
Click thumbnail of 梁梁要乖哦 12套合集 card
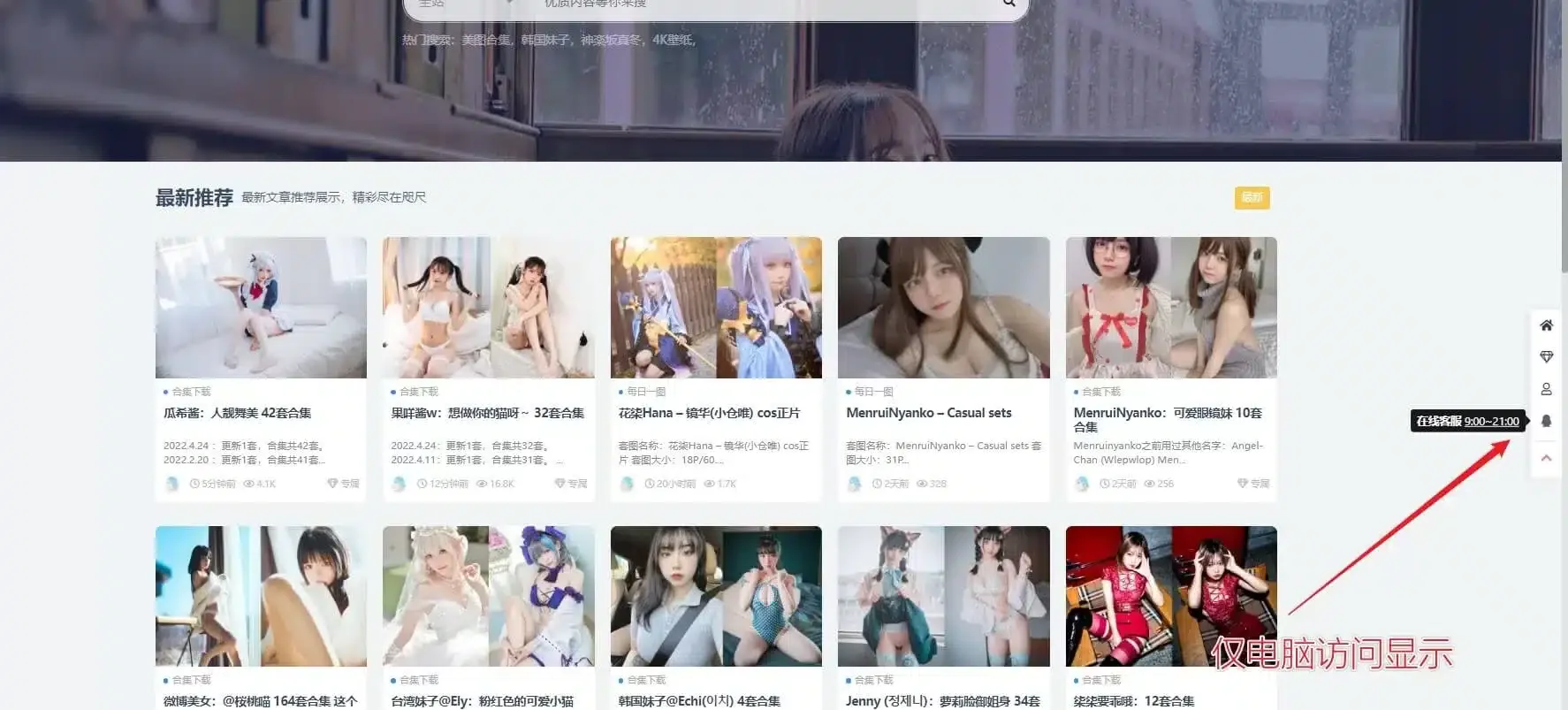click(x=1171, y=596)
